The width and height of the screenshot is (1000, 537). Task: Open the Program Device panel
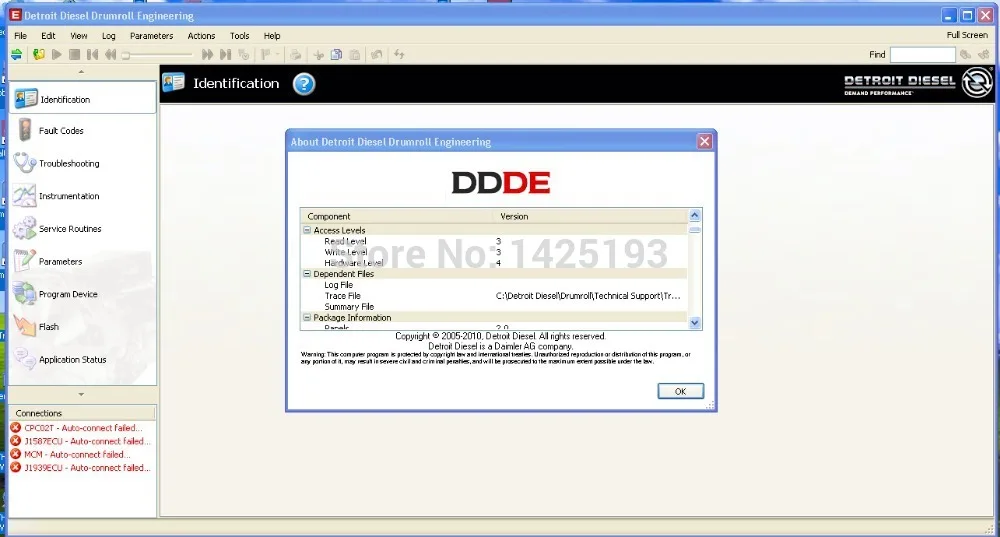[x=82, y=294]
